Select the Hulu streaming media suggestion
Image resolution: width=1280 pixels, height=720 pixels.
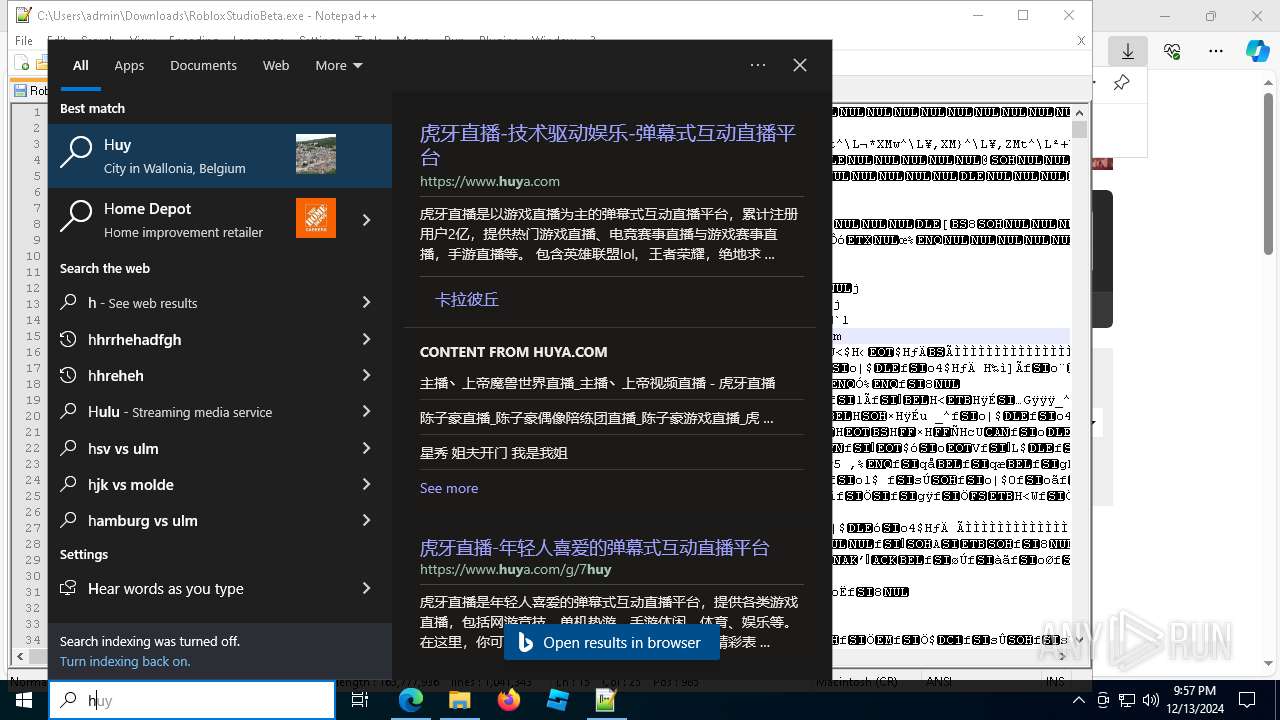point(195,411)
